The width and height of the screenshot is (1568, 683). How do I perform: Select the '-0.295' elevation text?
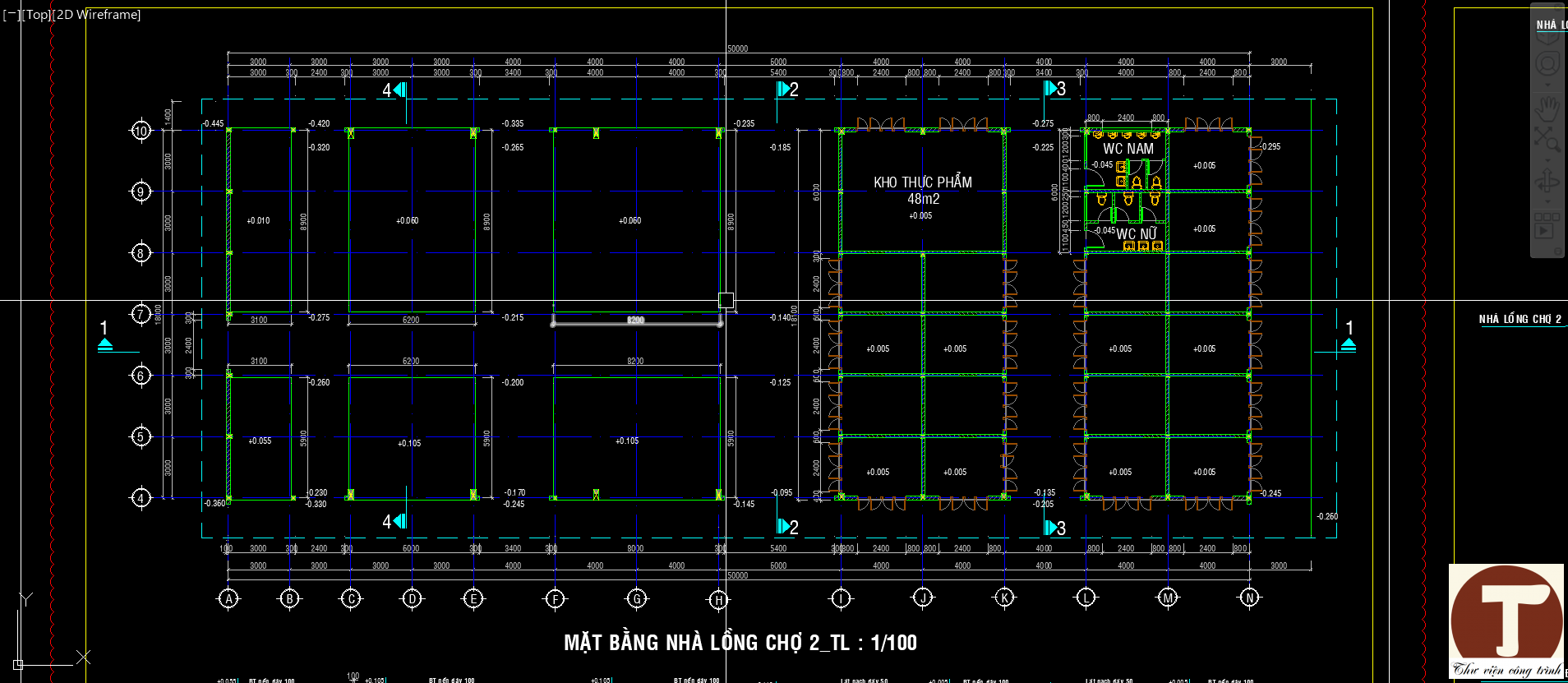pyautogui.click(x=1269, y=146)
